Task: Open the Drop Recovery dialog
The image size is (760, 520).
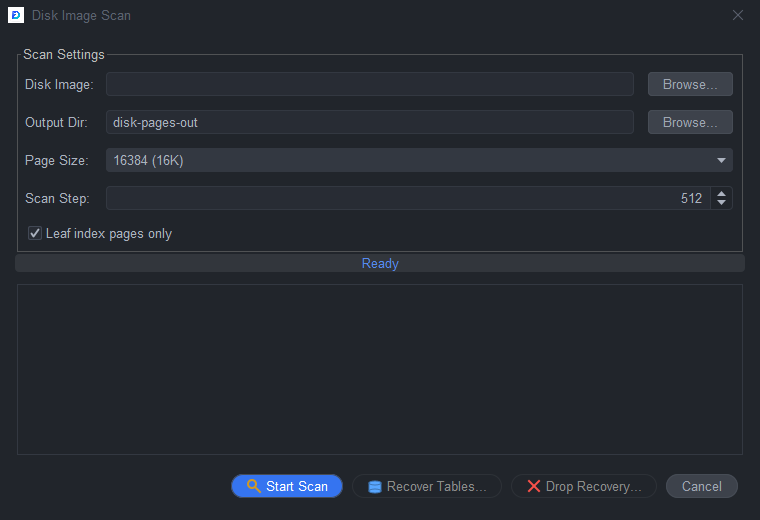Action: point(584,486)
